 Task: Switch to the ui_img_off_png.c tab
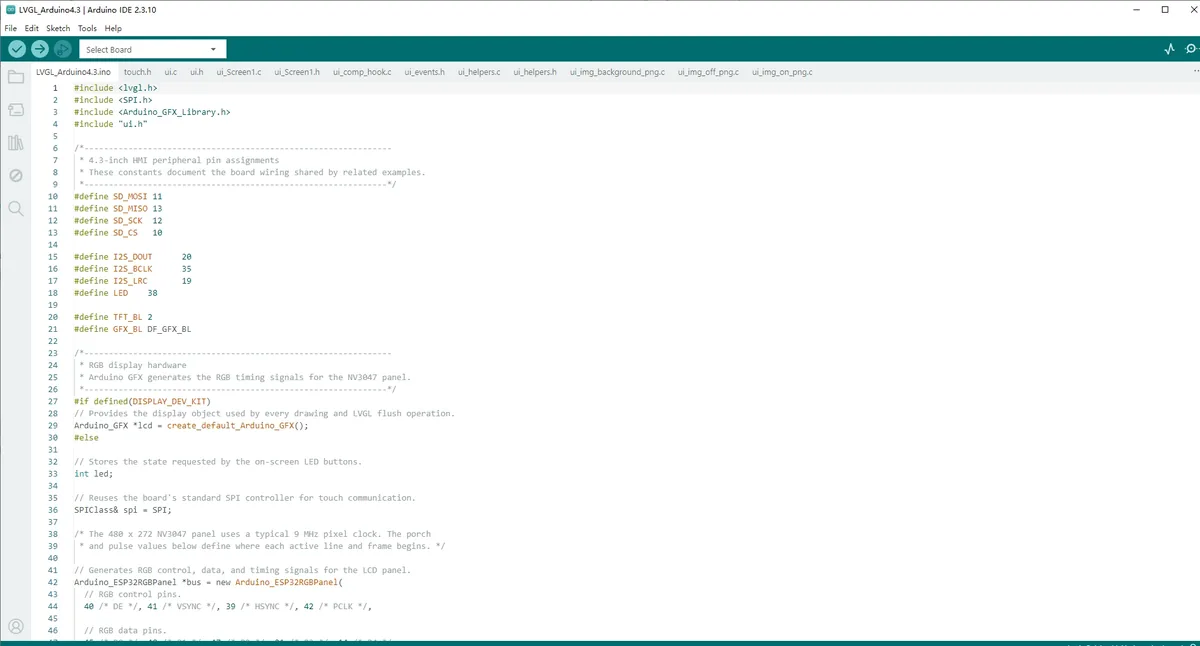tap(708, 72)
